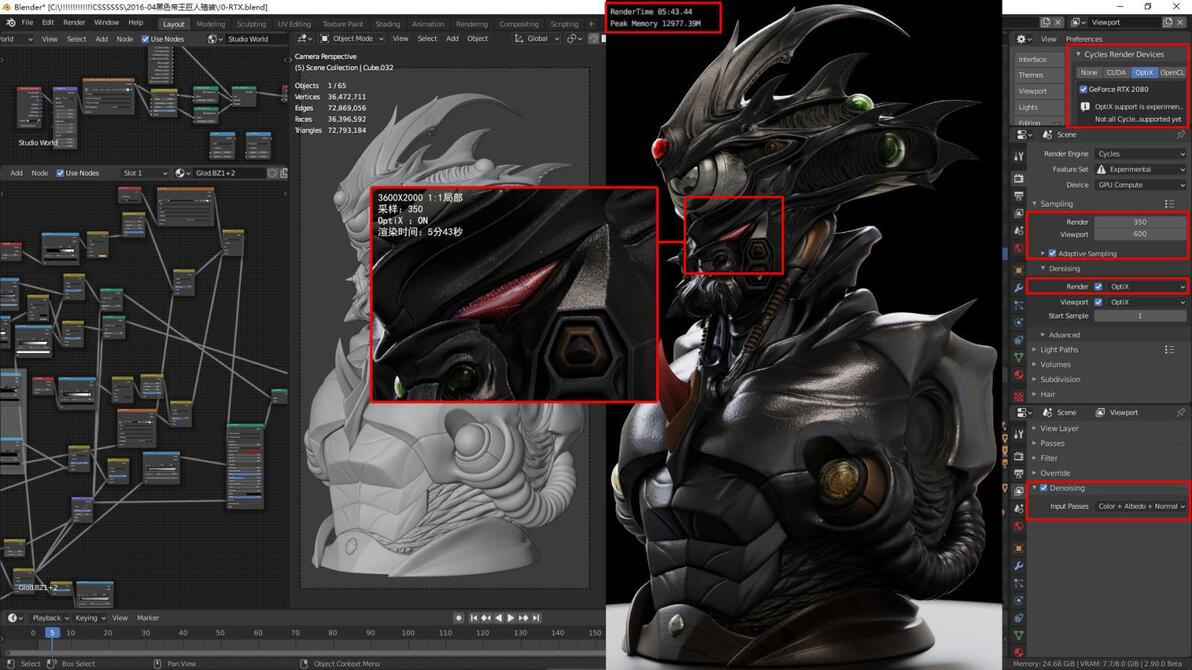Expand the Light Paths panel
The width and height of the screenshot is (1192, 670).
[x=1059, y=350]
